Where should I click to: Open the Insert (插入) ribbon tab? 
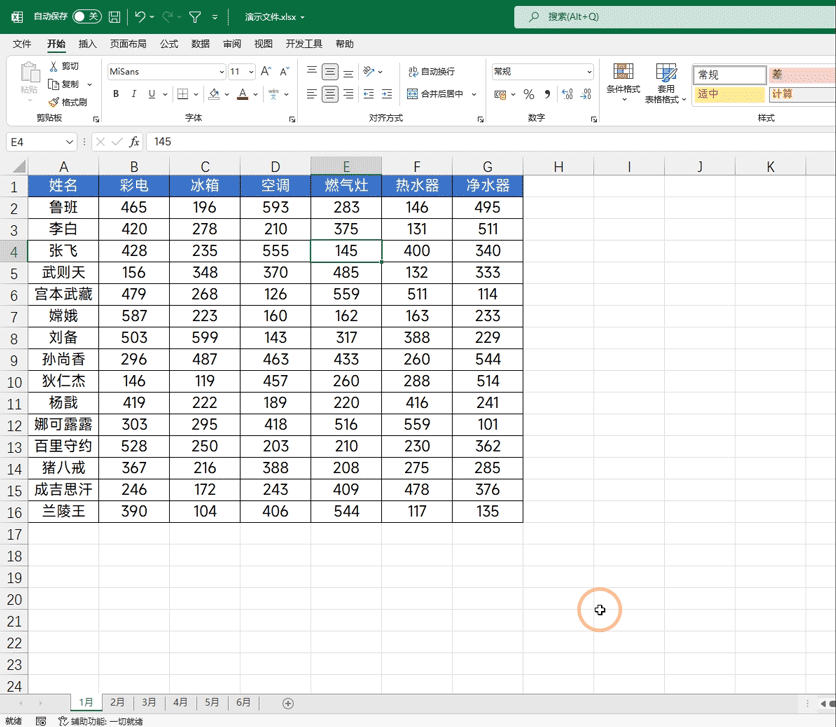coord(87,44)
